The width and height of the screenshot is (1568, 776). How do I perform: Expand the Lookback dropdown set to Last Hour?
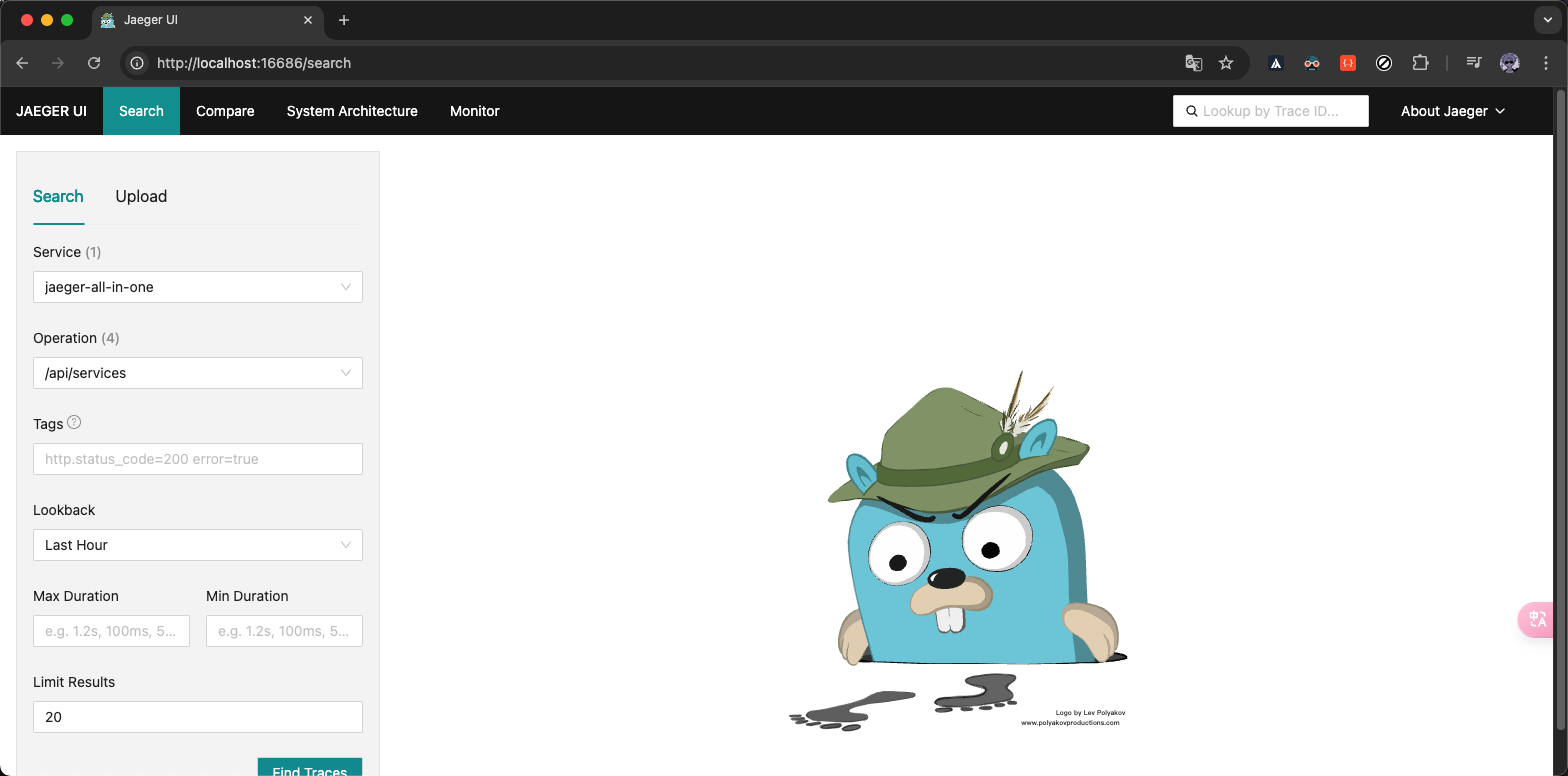pos(198,545)
